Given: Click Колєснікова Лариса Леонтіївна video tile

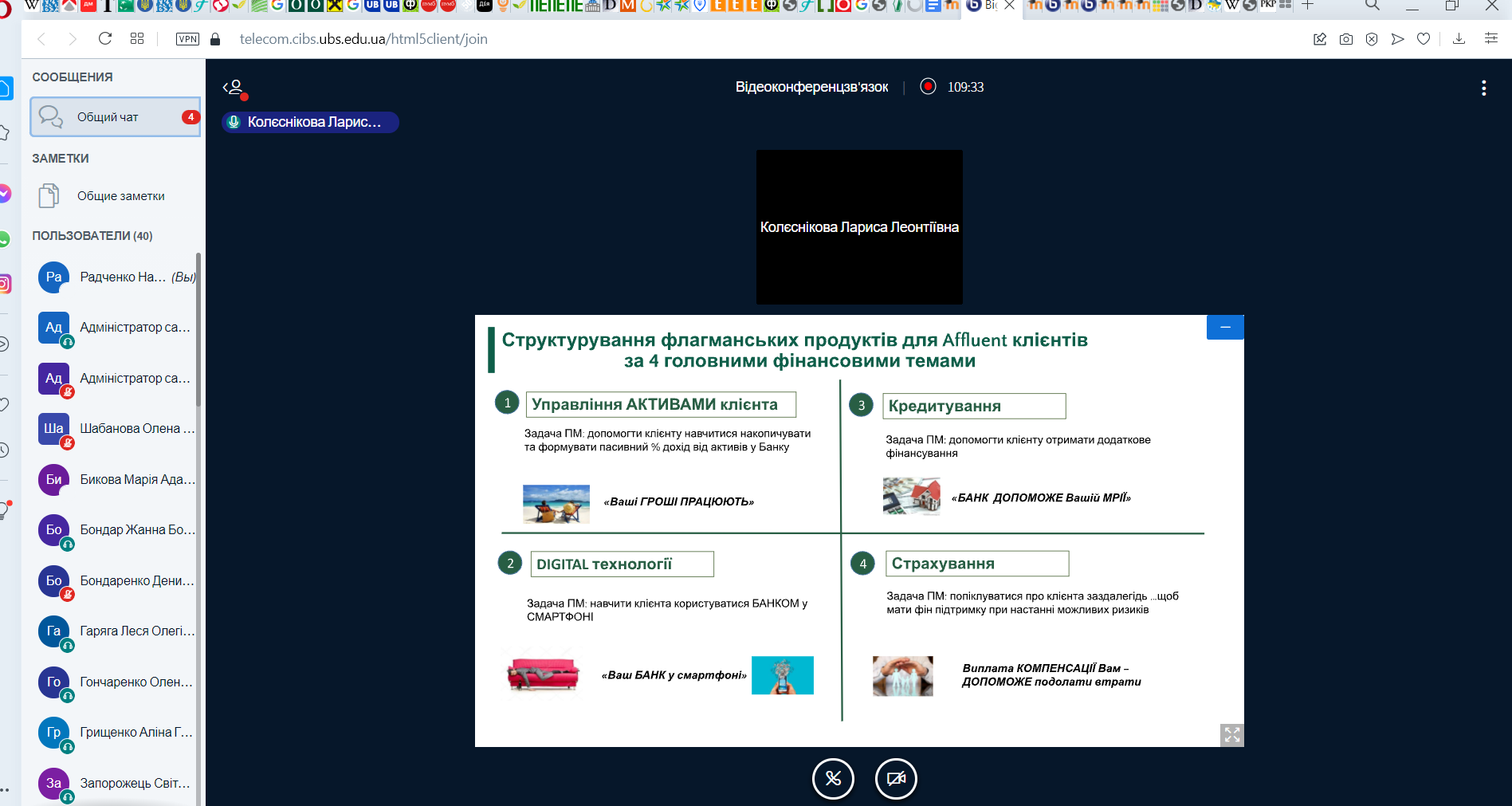Looking at the screenshot, I should [859, 227].
